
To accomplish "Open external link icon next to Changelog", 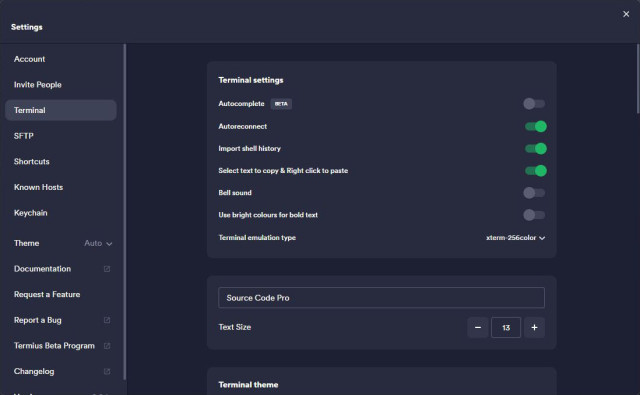I will [107, 371].
